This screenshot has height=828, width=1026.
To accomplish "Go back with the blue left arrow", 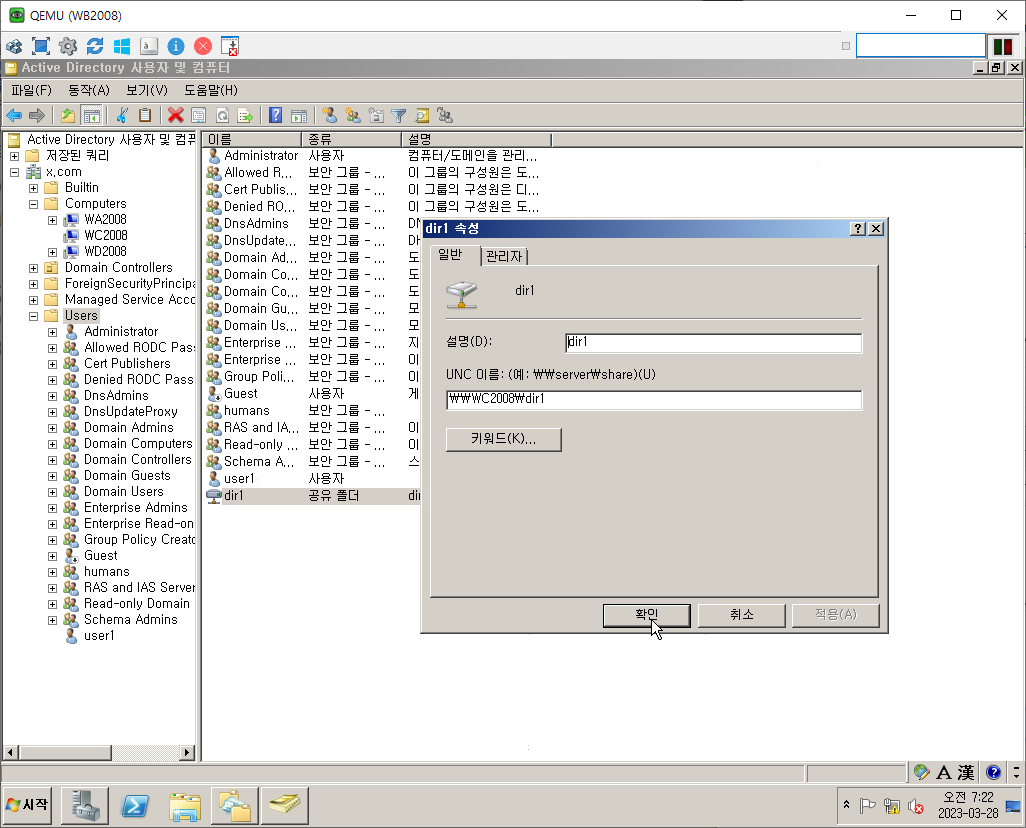I will [x=14, y=116].
